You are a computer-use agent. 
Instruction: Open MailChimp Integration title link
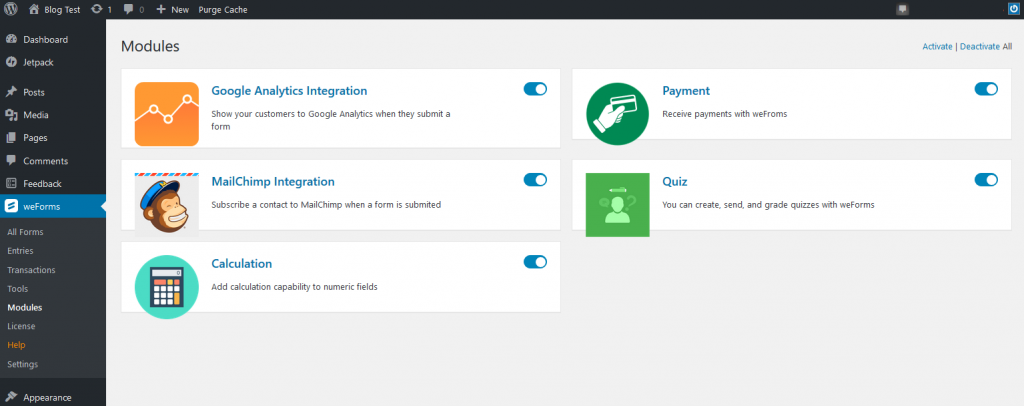click(x=273, y=181)
